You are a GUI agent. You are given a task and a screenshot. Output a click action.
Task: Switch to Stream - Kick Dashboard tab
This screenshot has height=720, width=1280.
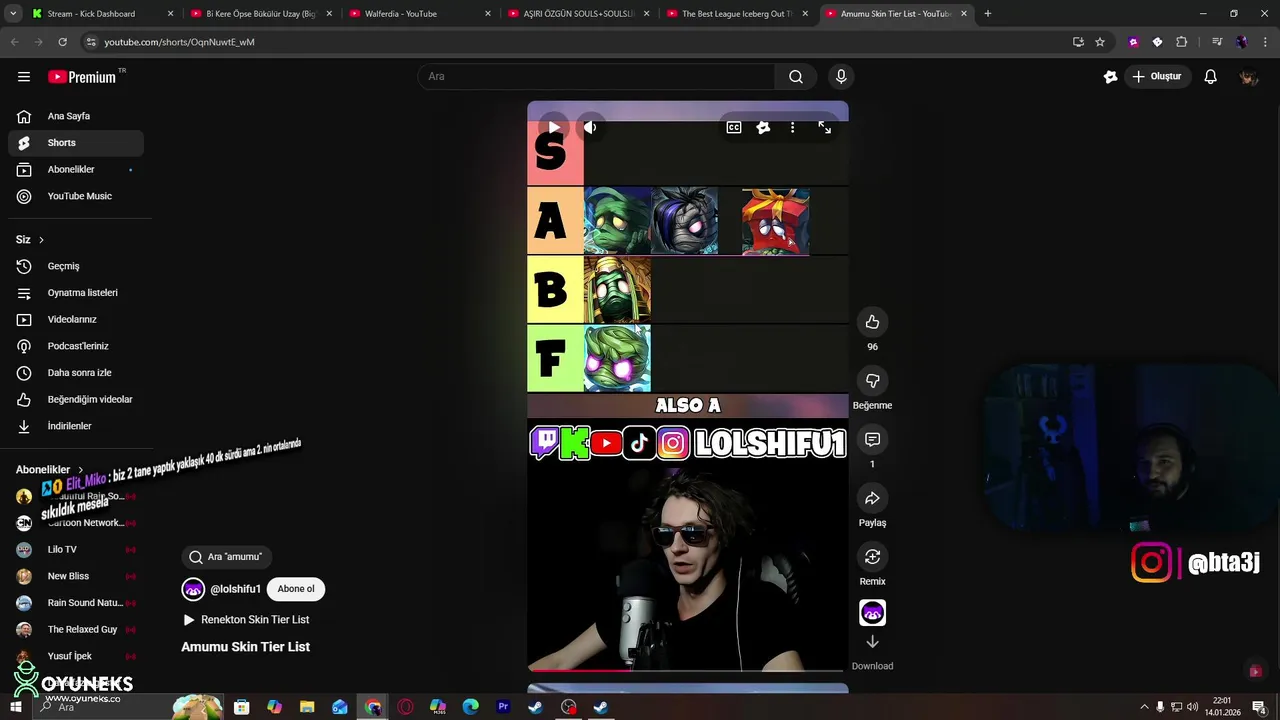click(103, 14)
